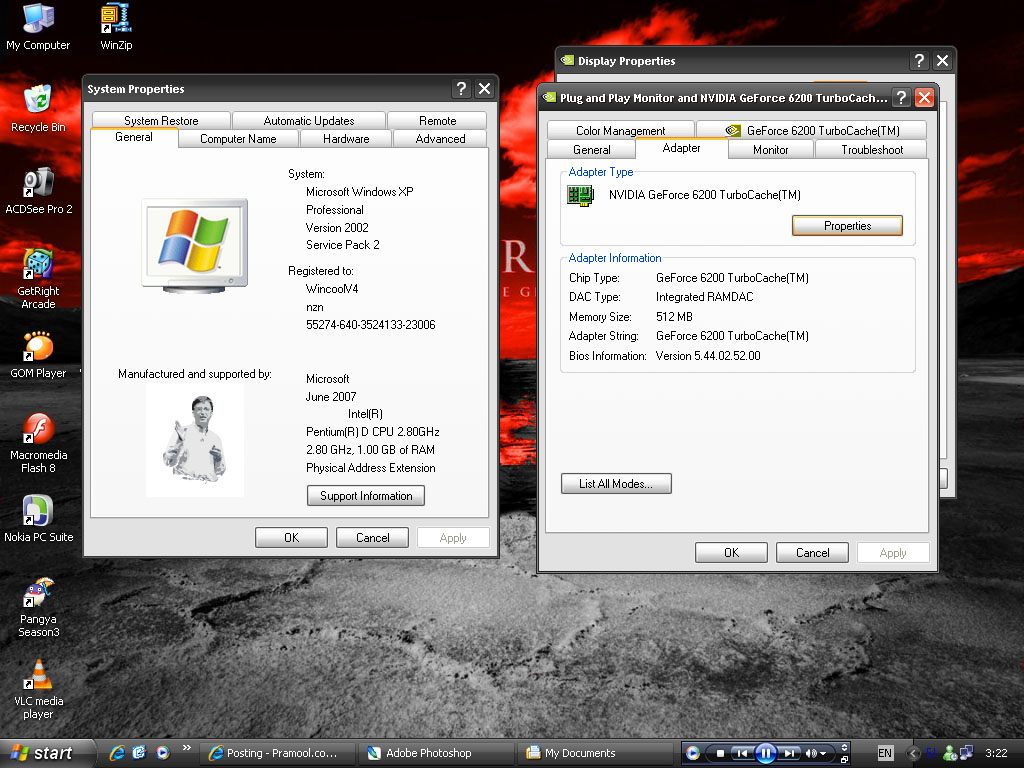Click the VLC media player icon

(38, 676)
